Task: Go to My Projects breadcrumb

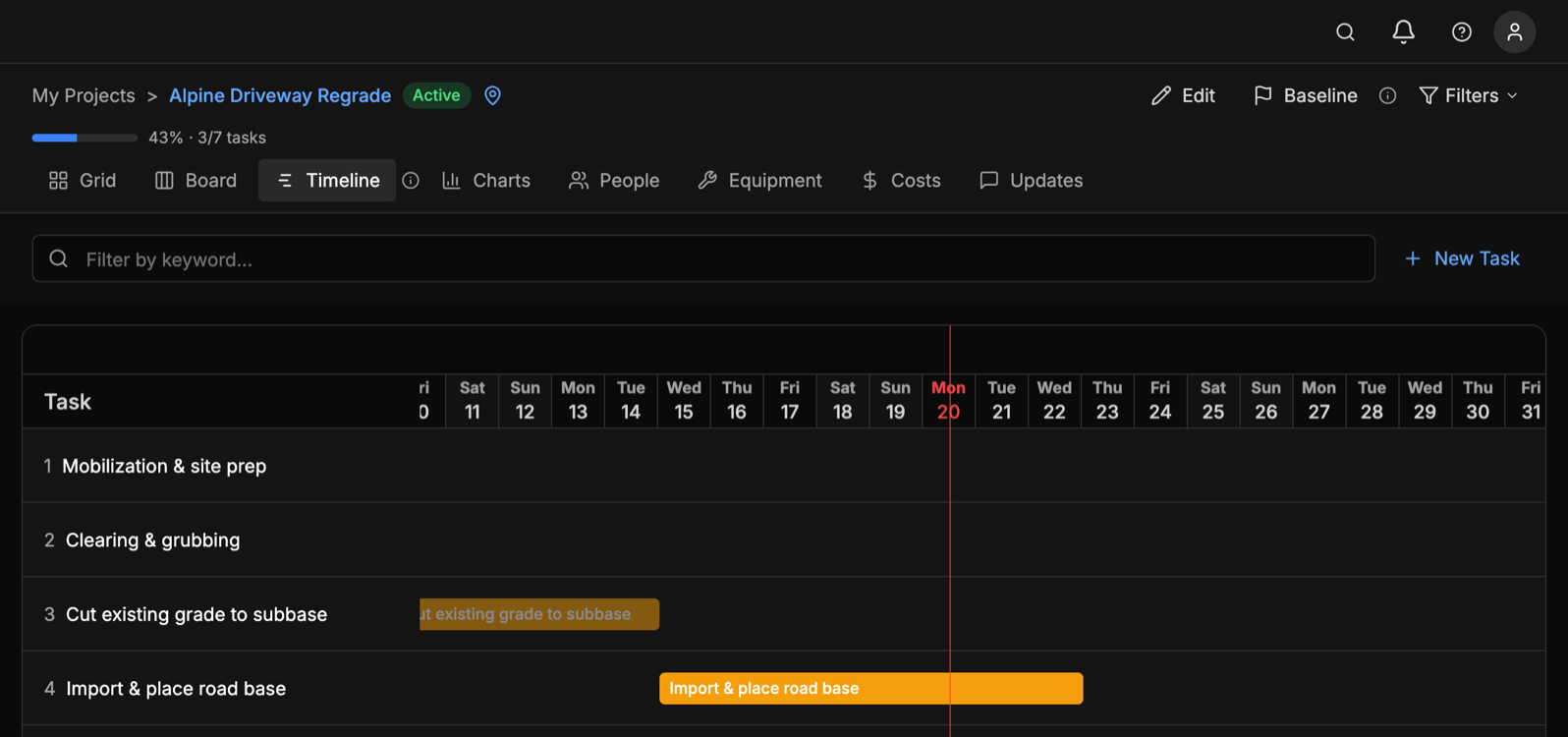Action: (84, 95)
